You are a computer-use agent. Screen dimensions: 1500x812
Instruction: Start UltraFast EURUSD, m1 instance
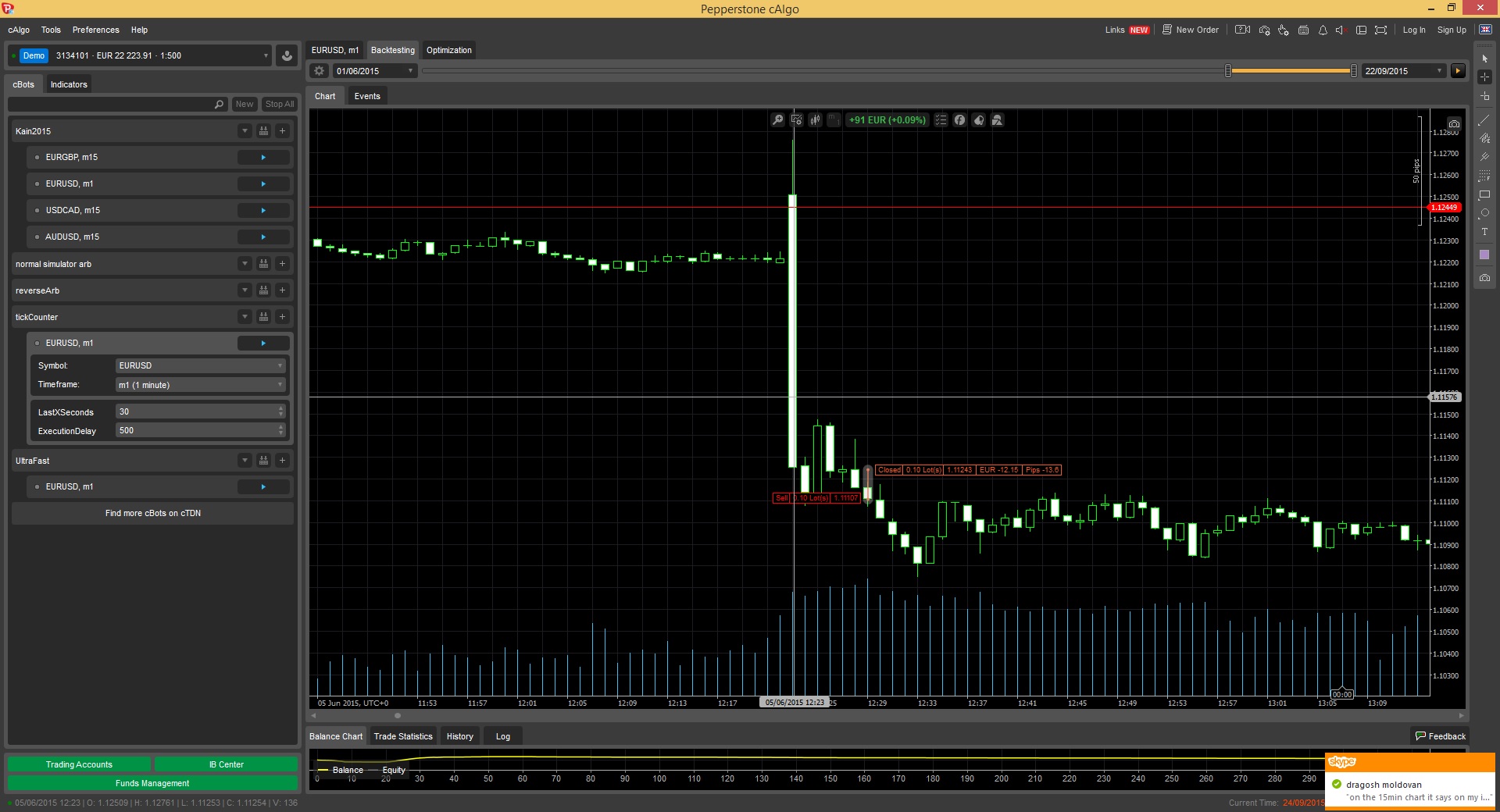click(x=263, y=487)
